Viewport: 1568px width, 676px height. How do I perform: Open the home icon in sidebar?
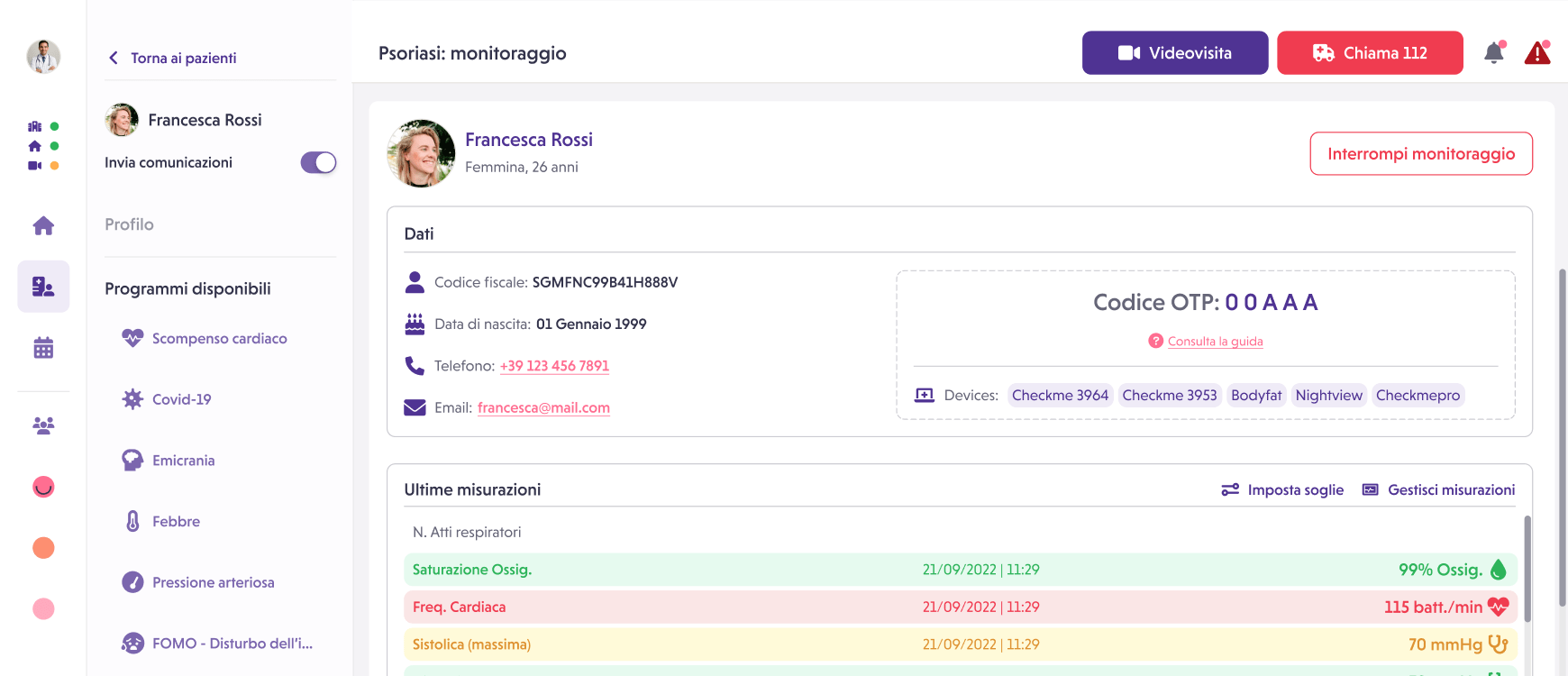pyautogui.click(x=43, y=225)
